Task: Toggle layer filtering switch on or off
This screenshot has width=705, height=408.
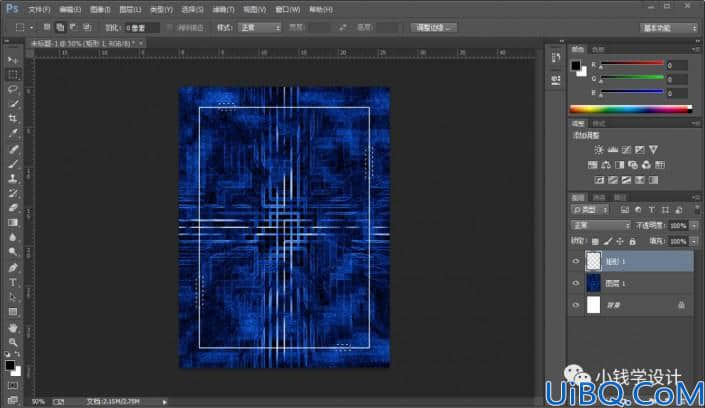Action: coord(695,210)
